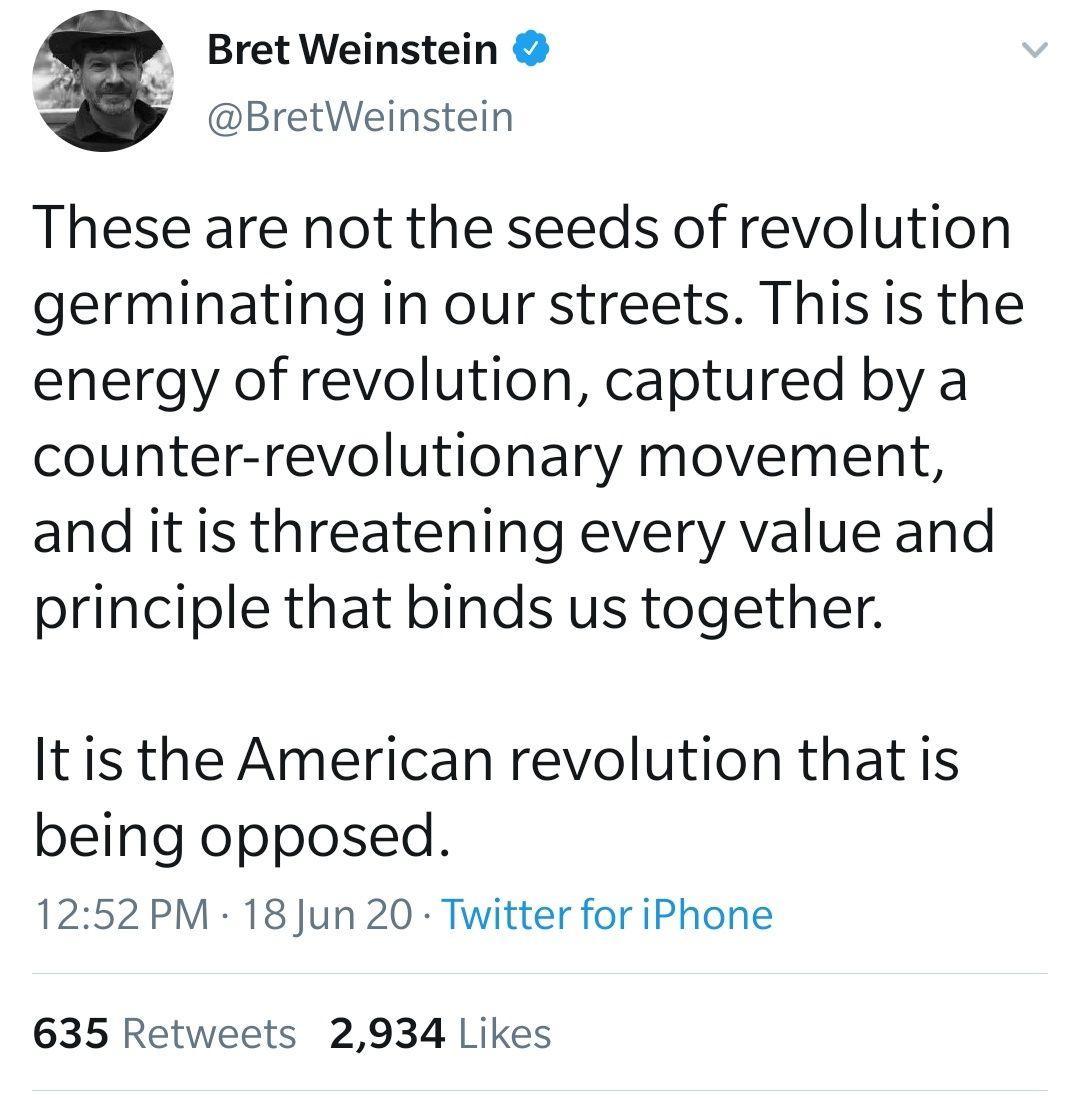
Task: View the 2,934 Likes list
Action: tap(440, 1033)
